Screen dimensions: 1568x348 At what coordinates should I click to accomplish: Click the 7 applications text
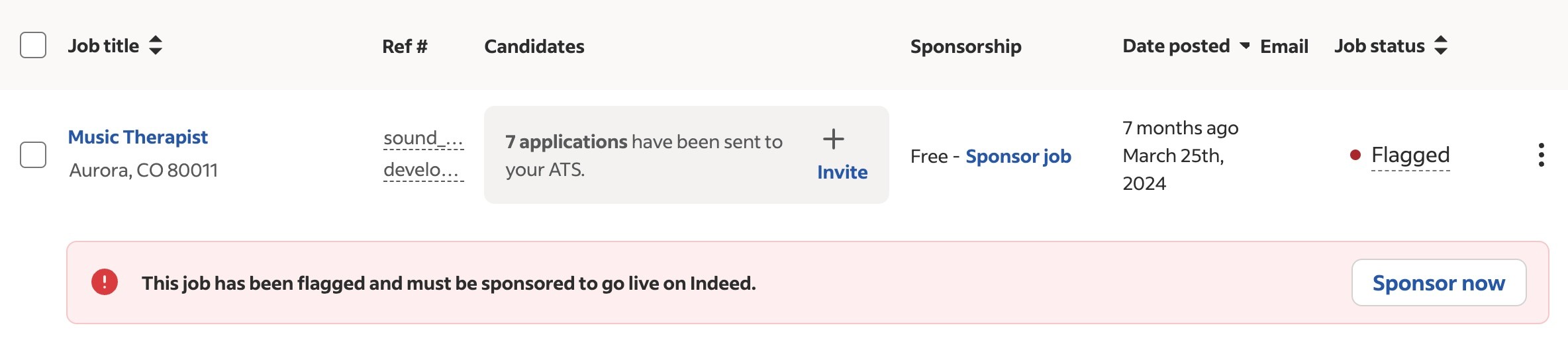[566, 142]
